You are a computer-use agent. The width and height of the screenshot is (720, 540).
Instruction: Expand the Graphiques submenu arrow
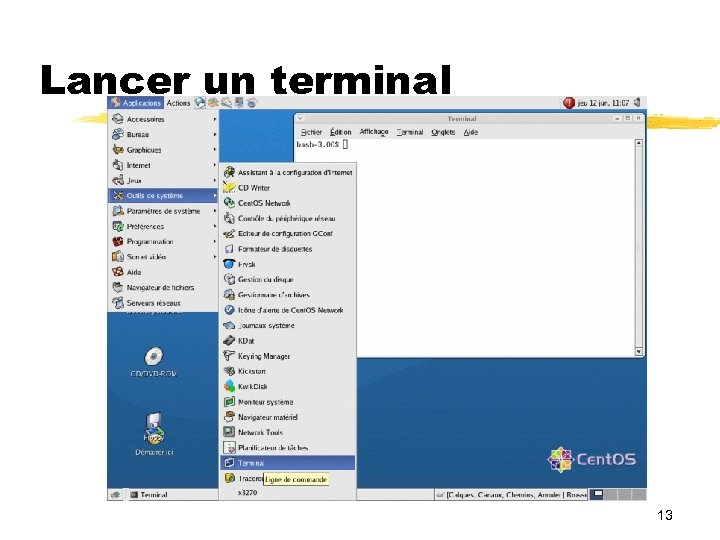tap(214, 150)
